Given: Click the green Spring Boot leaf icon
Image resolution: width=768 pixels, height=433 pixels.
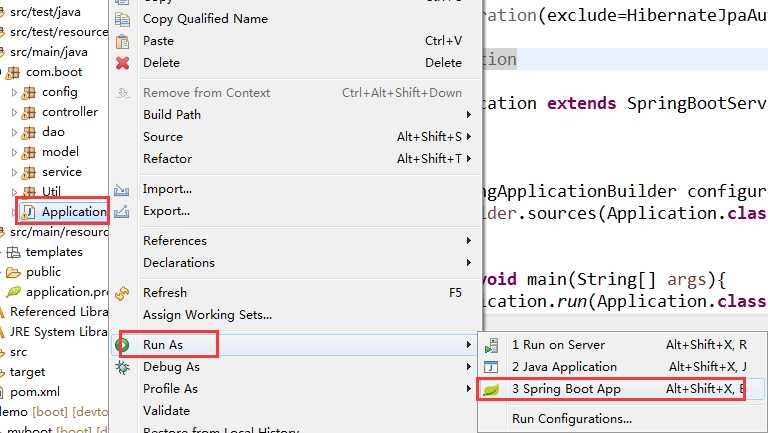Looking at the screenshot, I should click(491, 389).
